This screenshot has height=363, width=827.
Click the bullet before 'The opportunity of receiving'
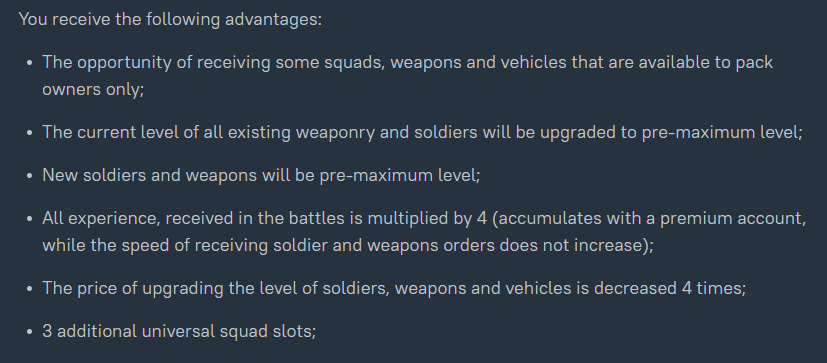(x=30, y=63)
